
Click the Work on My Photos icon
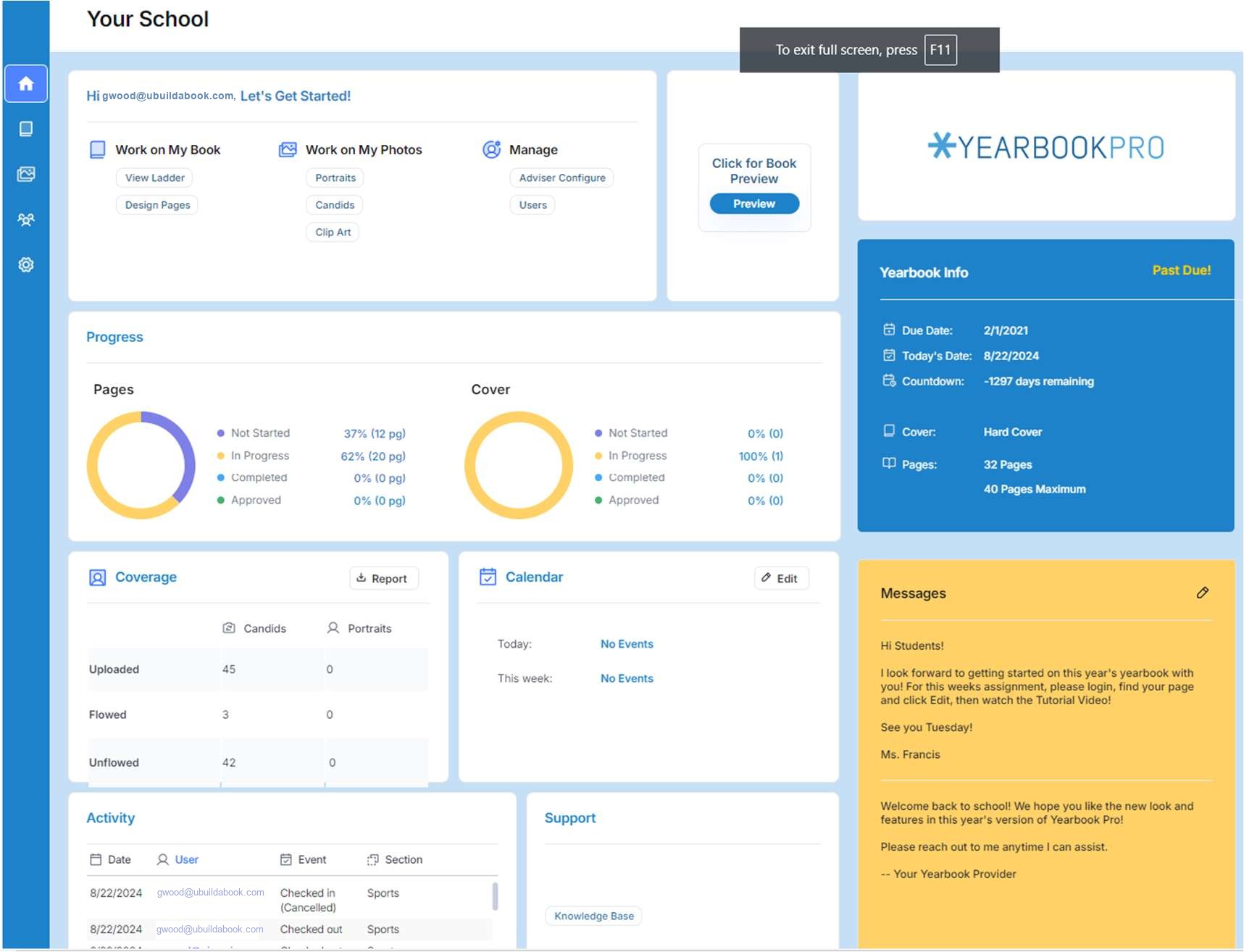288,149
